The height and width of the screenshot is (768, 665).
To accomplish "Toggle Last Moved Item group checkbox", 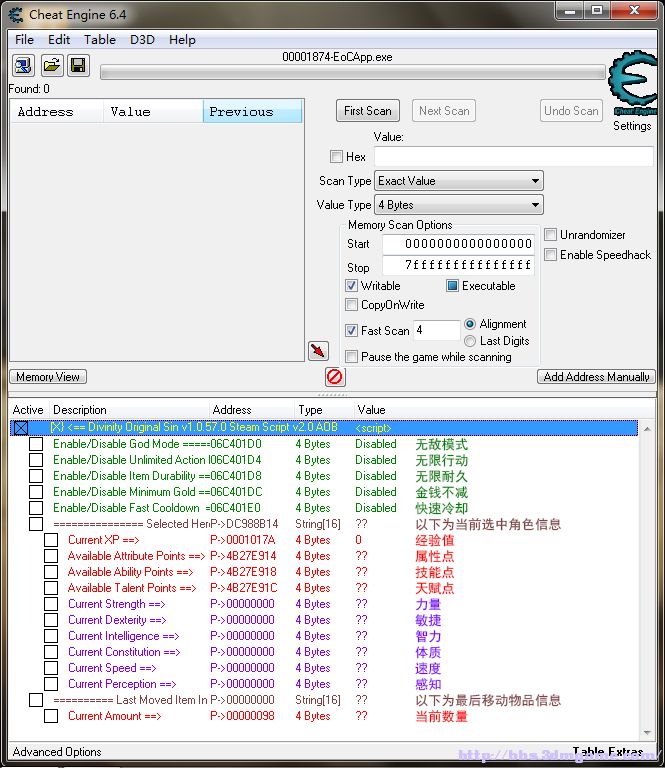I will (x=36, y=700).
